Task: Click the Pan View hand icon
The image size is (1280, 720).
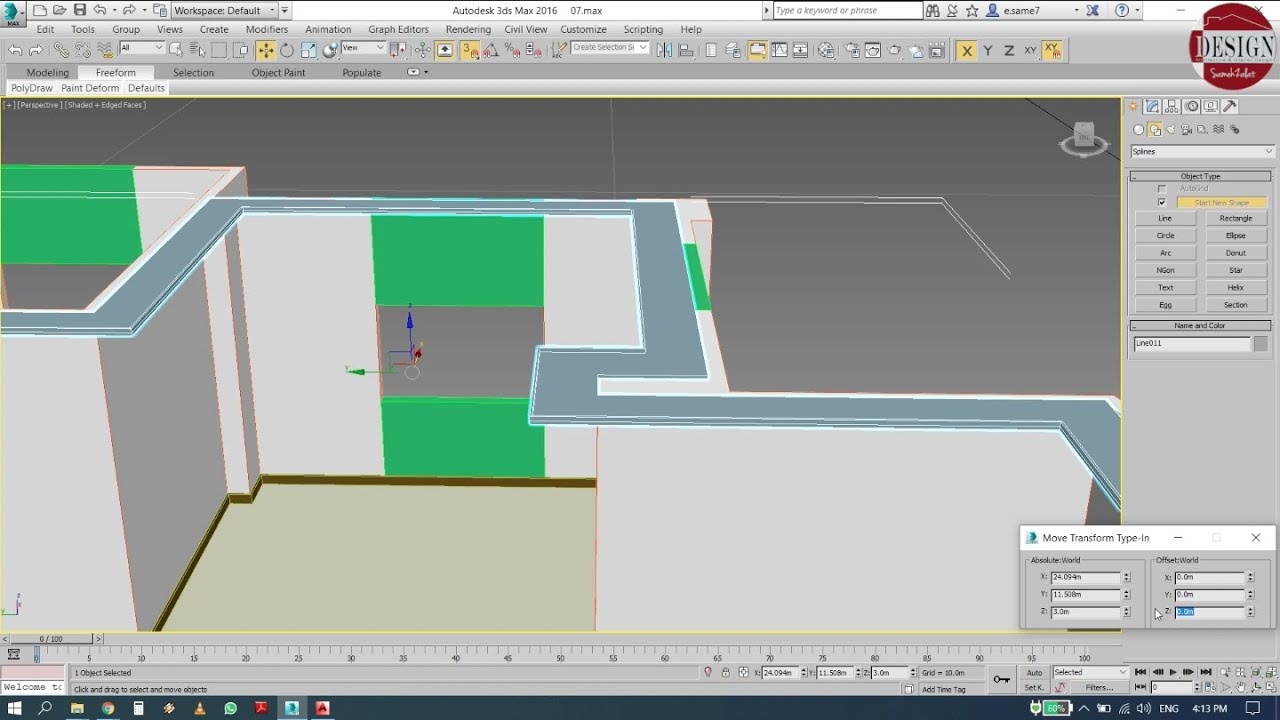Action: click(1241, 688)
